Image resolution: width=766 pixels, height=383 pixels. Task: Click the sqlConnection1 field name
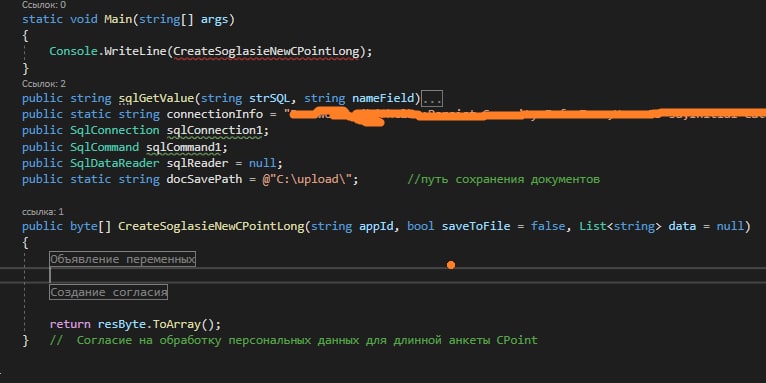tap(214, 131)
